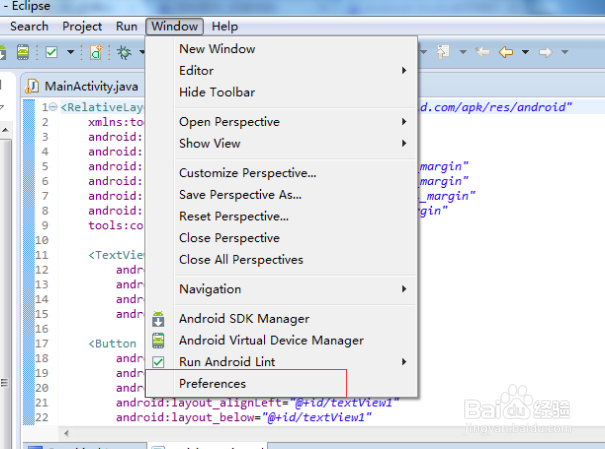Click the Forward navigation arrow
The width and height of the screenshot is (605, 449).
coord(545,52)
